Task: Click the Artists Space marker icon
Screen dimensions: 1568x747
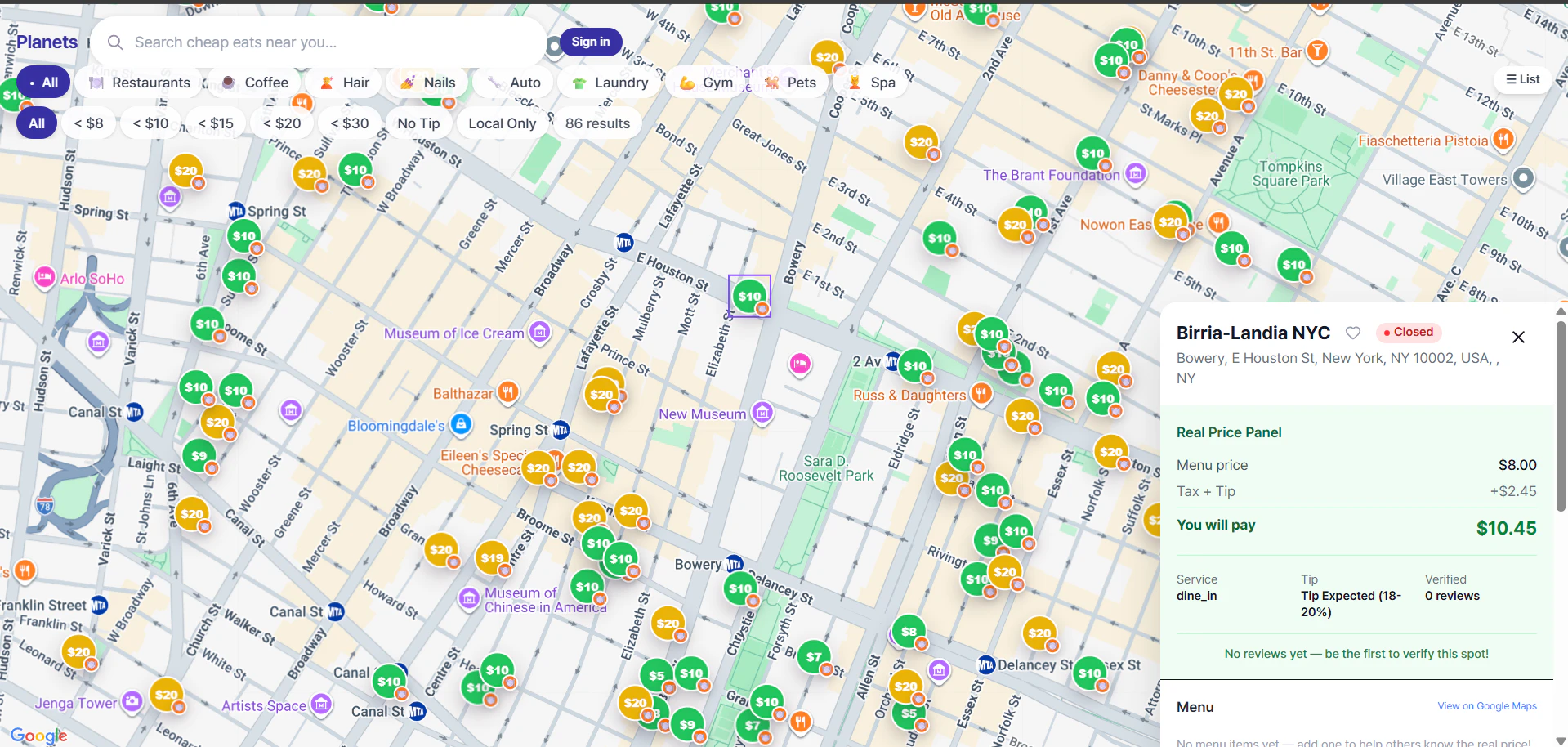Action: [x=321, y=704]
